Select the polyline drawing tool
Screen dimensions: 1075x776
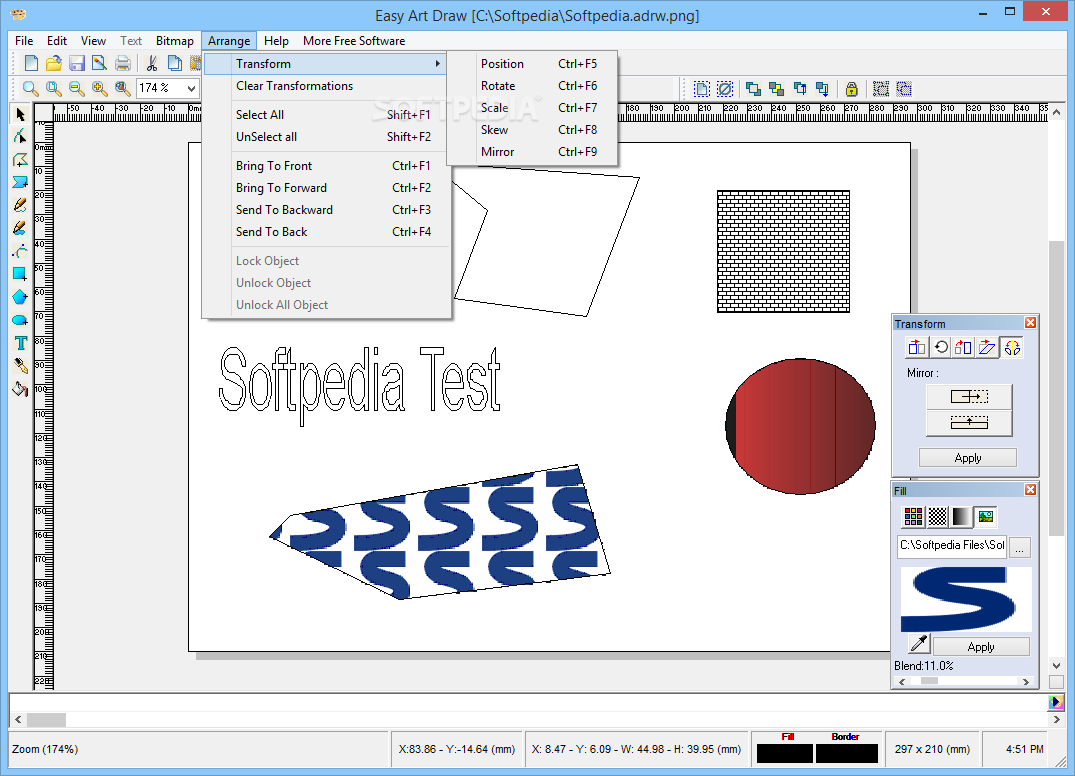click(20, 160)
